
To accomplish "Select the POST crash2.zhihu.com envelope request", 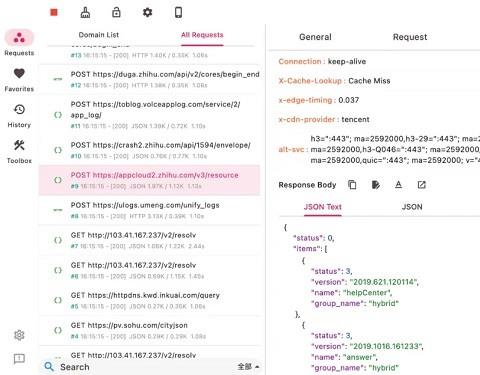I will tap(149, 150).
